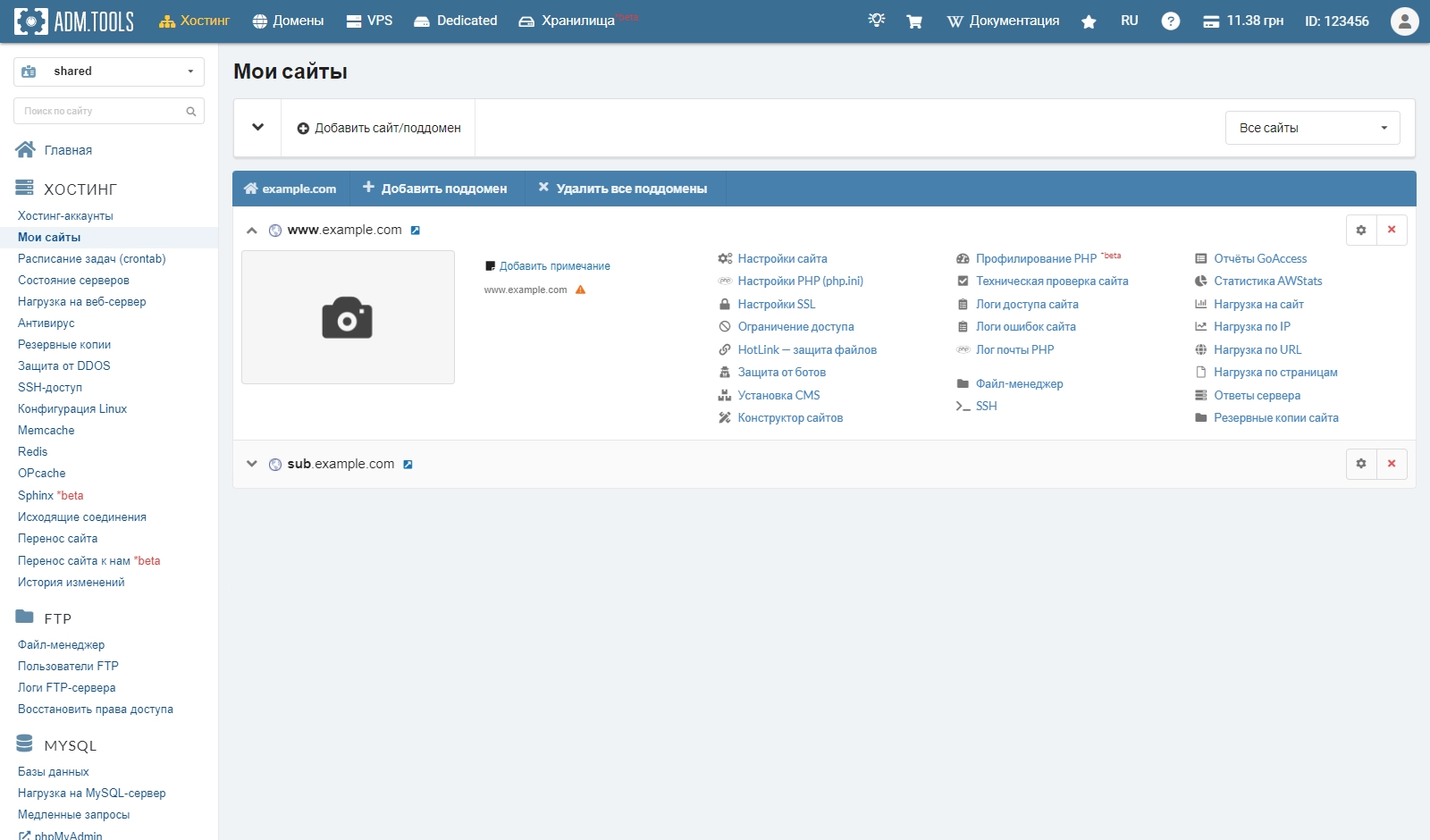Open the shared account dropdown

pos(109,71)
